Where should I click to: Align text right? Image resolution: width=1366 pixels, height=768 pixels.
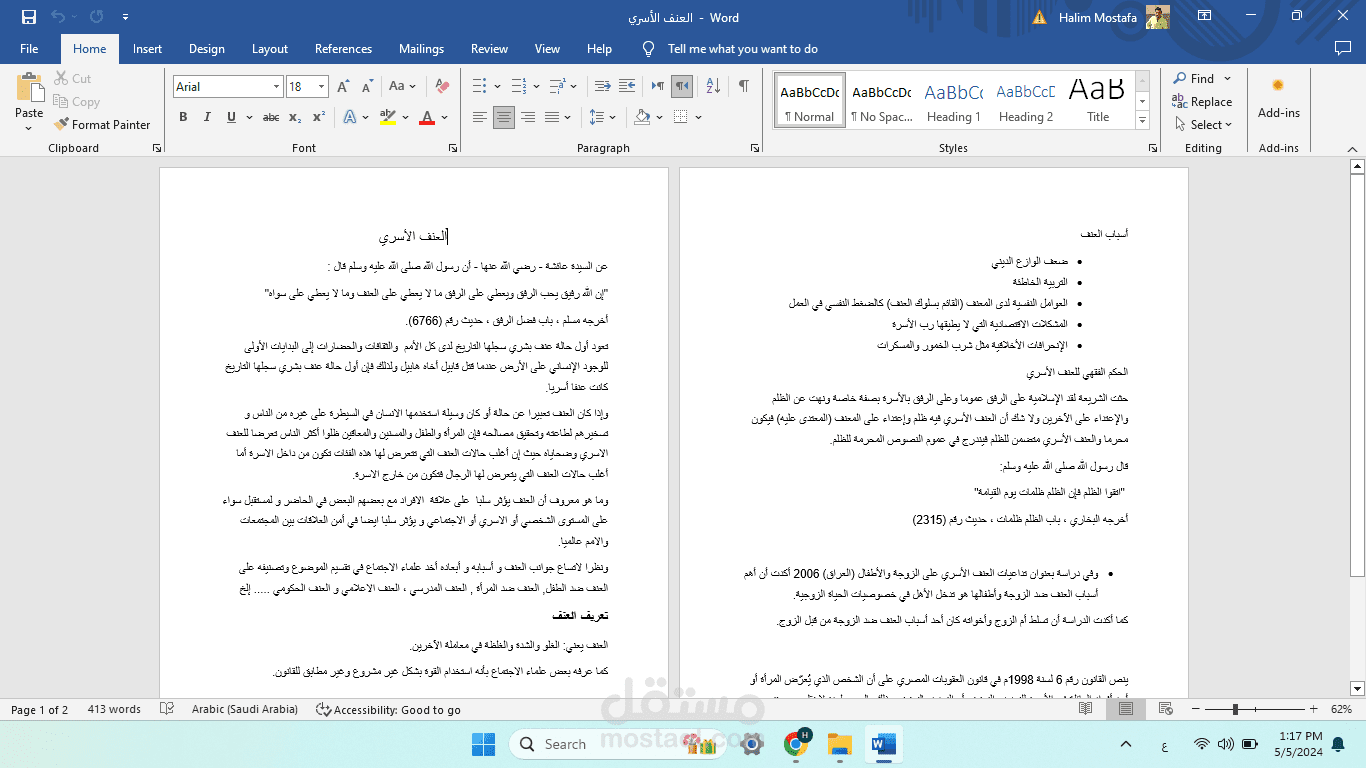pos(528,117)
